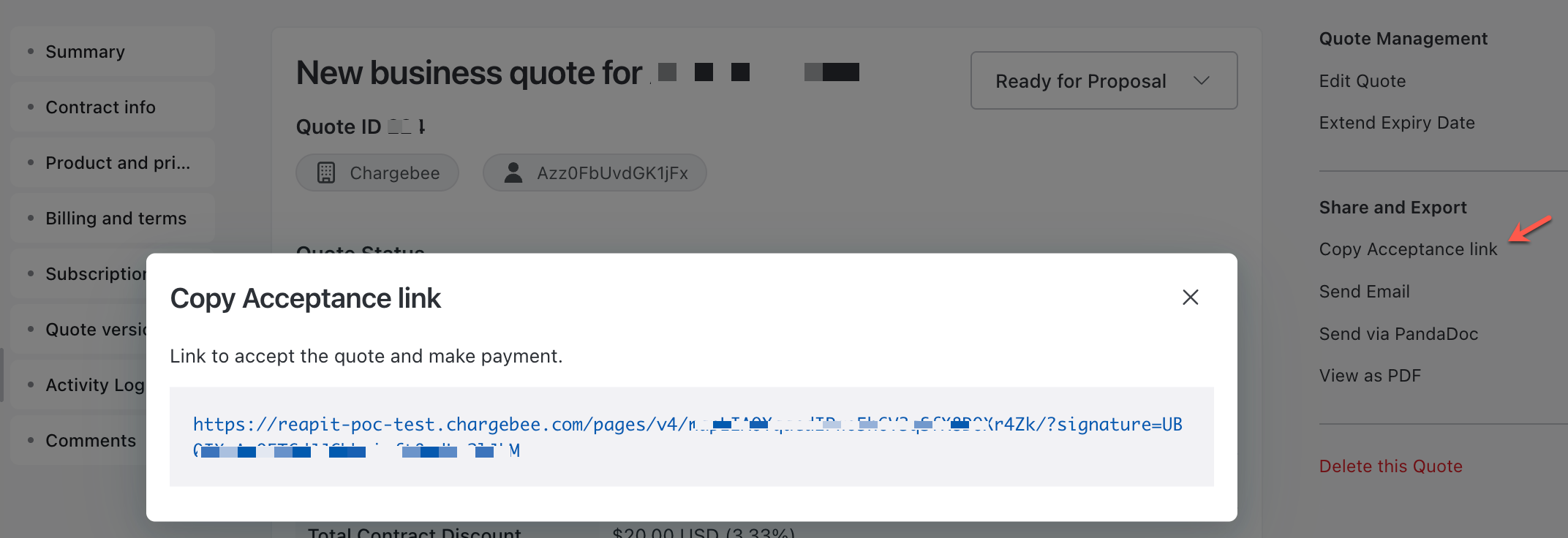
Task: Click the AzzOFbUvdGK1jFx customer chip
Action: pyautogui.click(x=595, y=173)
